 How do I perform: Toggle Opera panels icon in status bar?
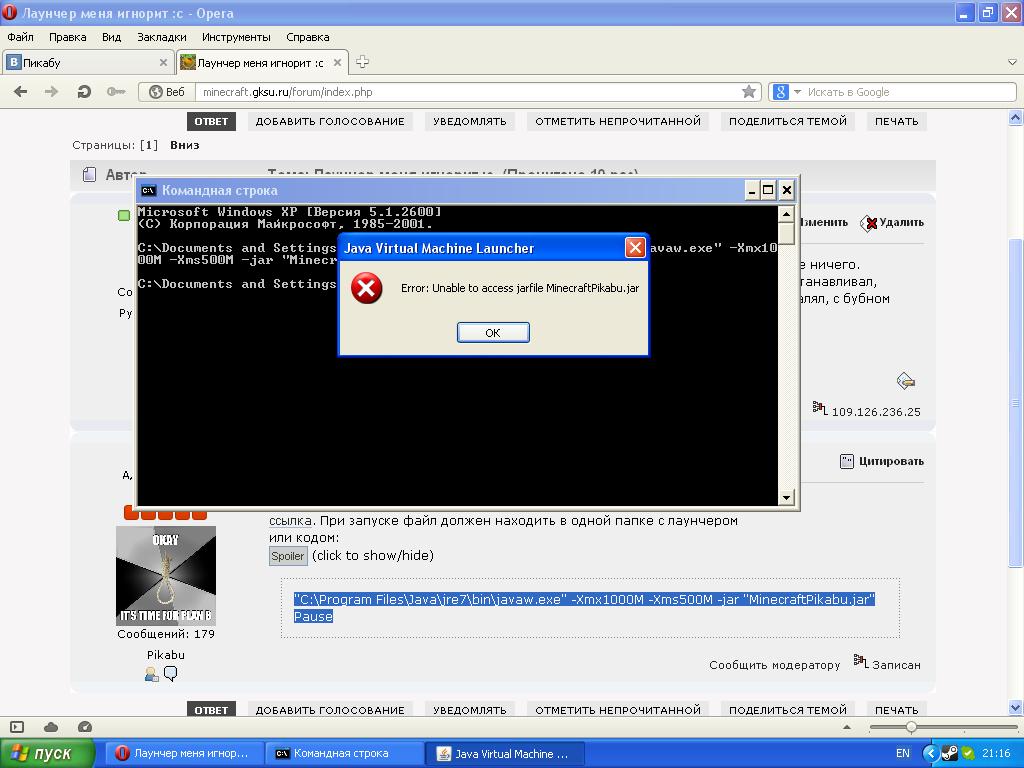pos(18,727)
